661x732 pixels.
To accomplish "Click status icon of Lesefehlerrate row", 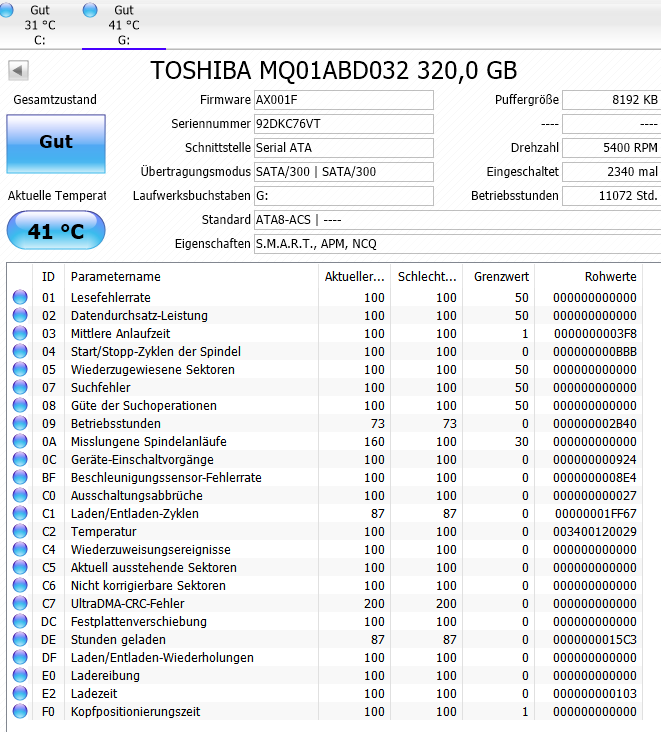I will click(x=20, y=297).
